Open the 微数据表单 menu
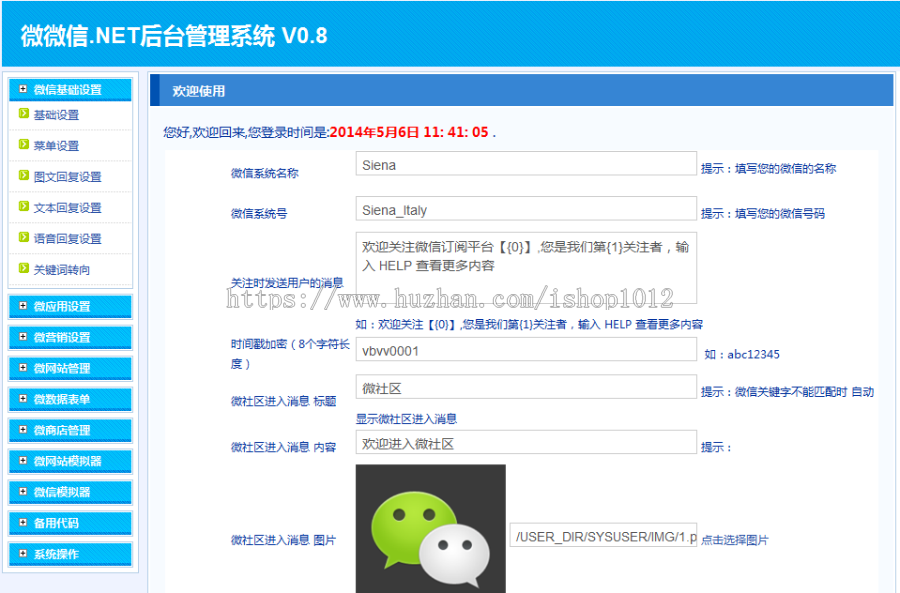Image resolution: width=900 pixels, height=593 pixels. click(66, 399)
